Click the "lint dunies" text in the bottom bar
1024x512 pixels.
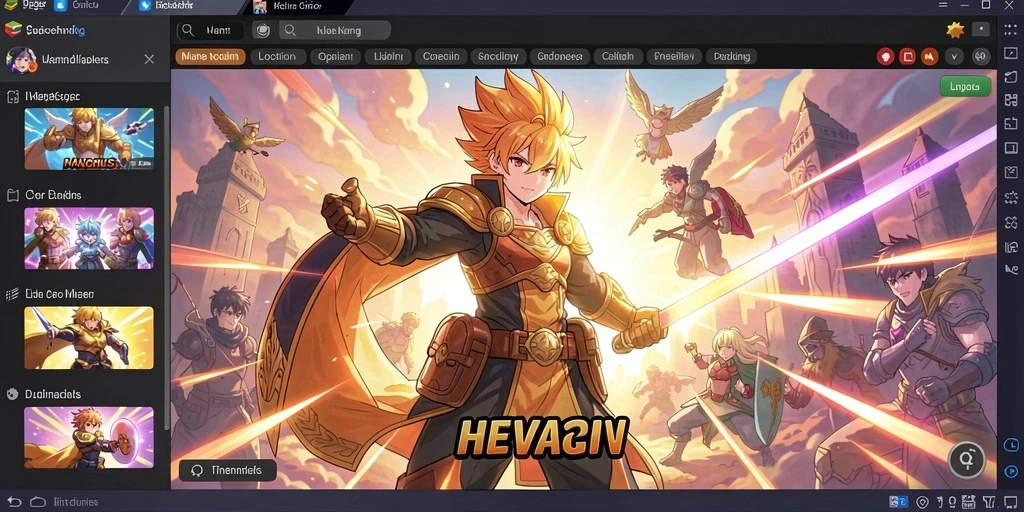pyautogui.click(x=76, y=502)
